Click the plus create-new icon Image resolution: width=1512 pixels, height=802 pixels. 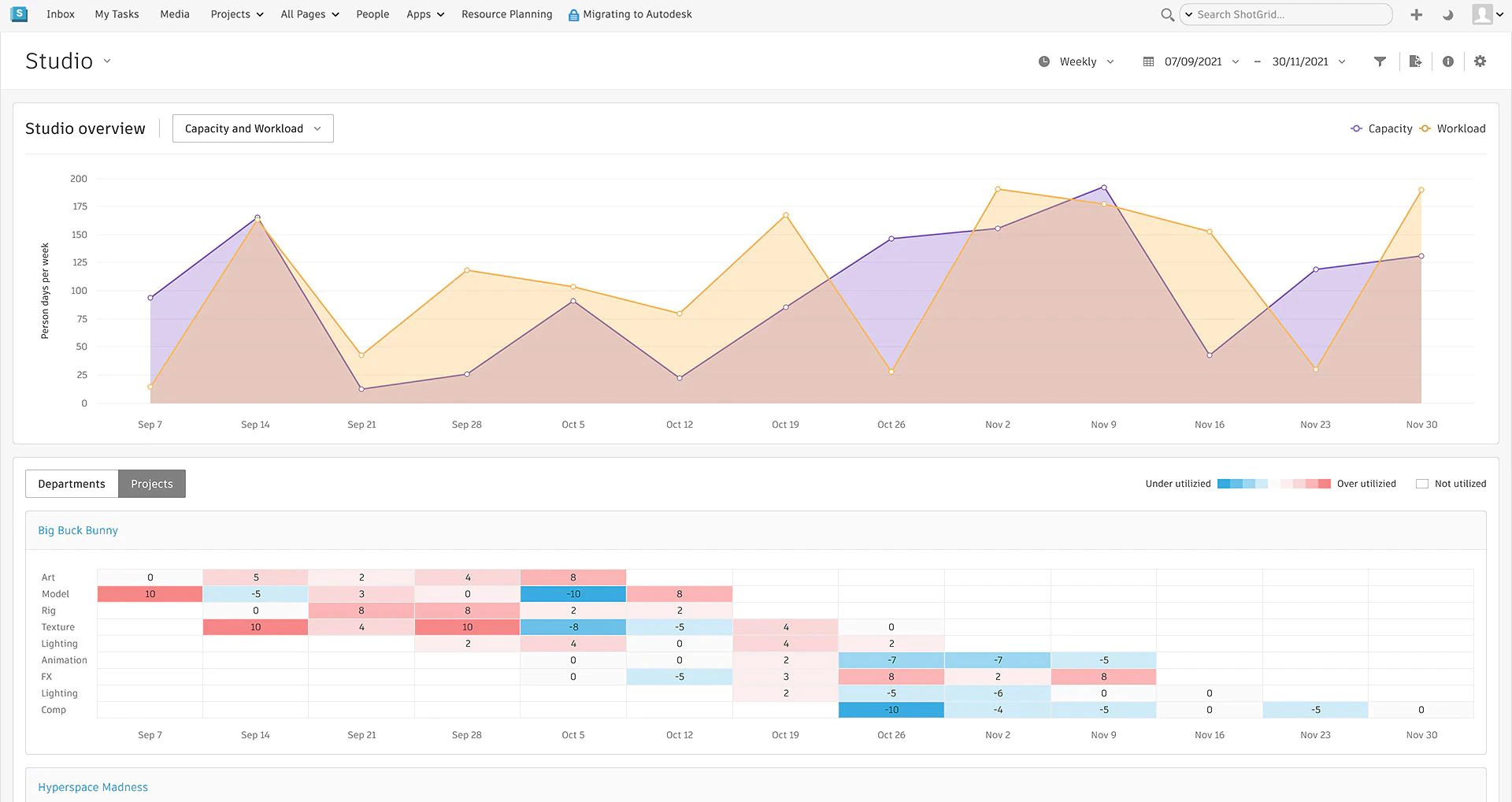point(1416,14)
